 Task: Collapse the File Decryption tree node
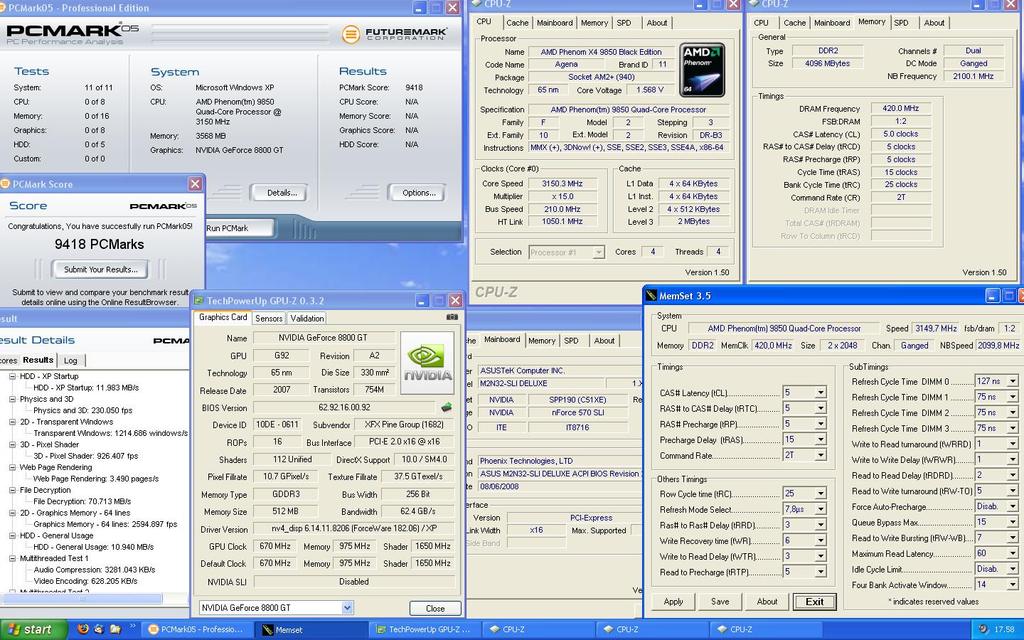pyautogui.click(x=12, y=490)
